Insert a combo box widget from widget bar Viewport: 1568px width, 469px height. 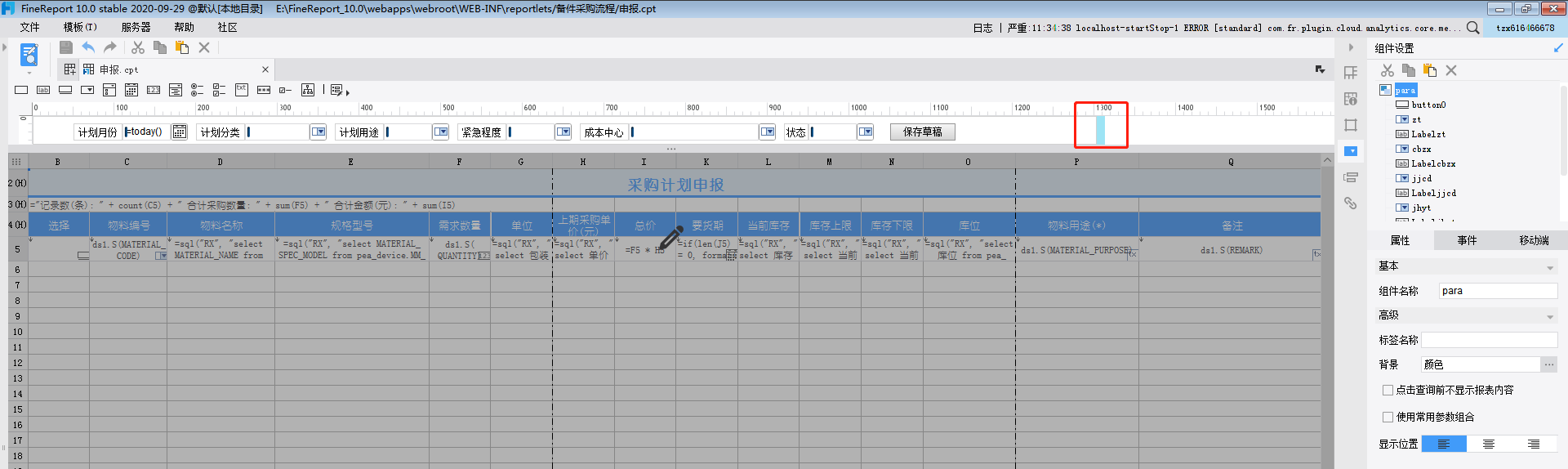[87, 90]
